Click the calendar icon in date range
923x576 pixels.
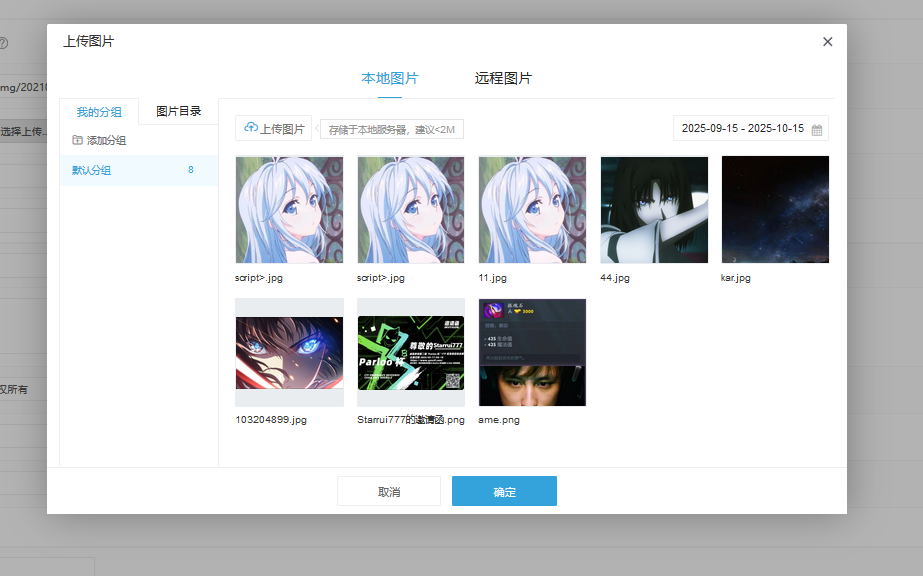pos(816,130)
